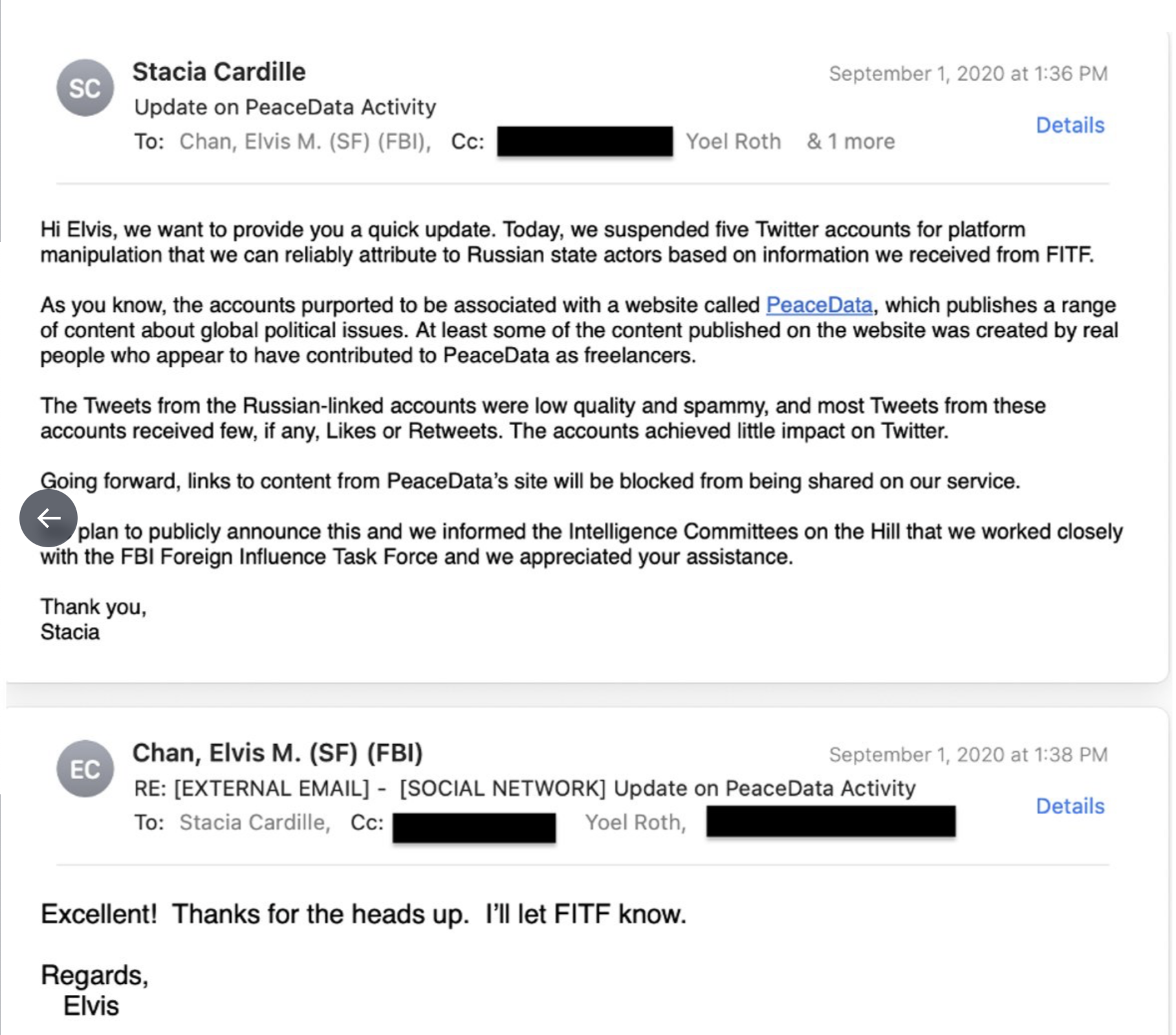Click Yoel Roth in first email Cc
Image resolution: width=1176 pixels, height=1035 pixels.
tap(734, 141)
